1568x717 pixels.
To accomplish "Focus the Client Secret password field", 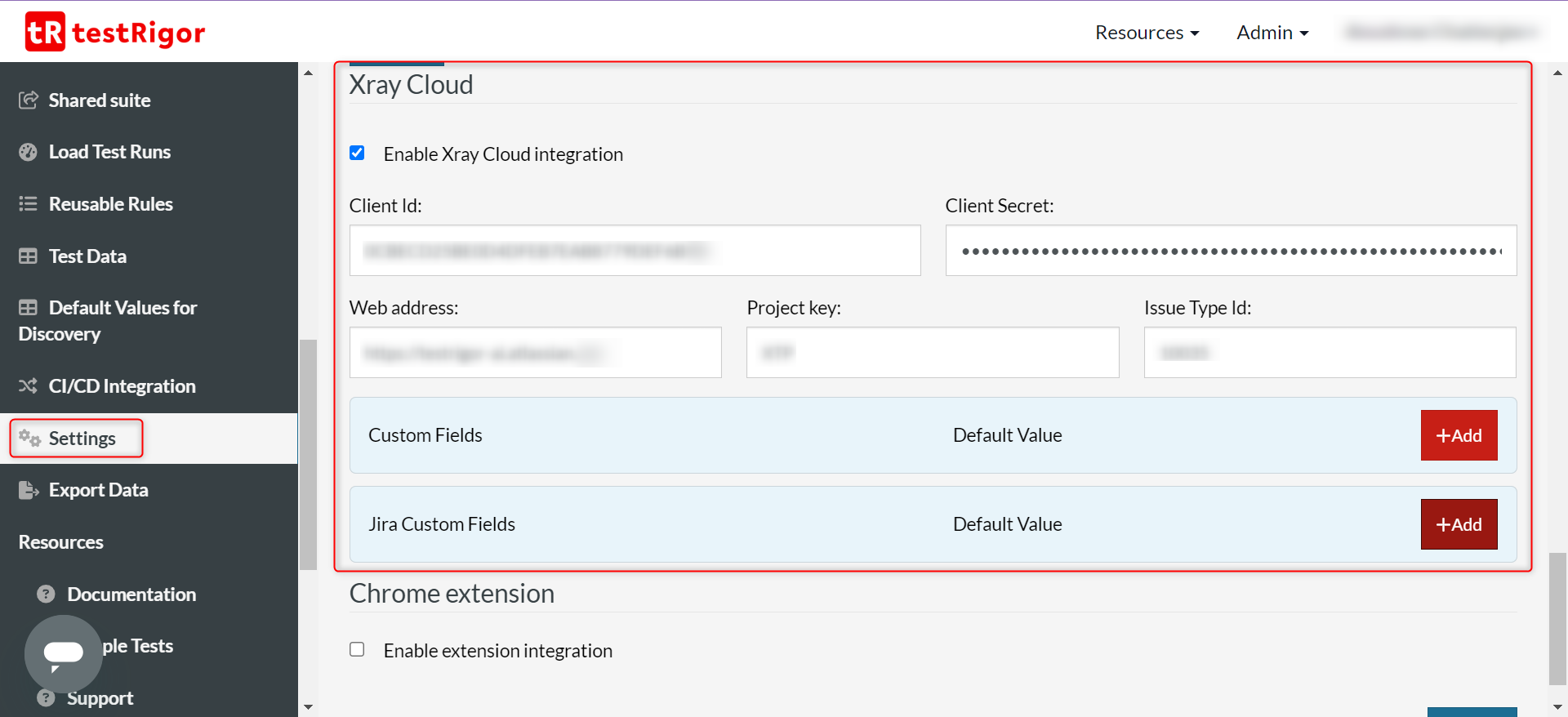I will 1231,251.
